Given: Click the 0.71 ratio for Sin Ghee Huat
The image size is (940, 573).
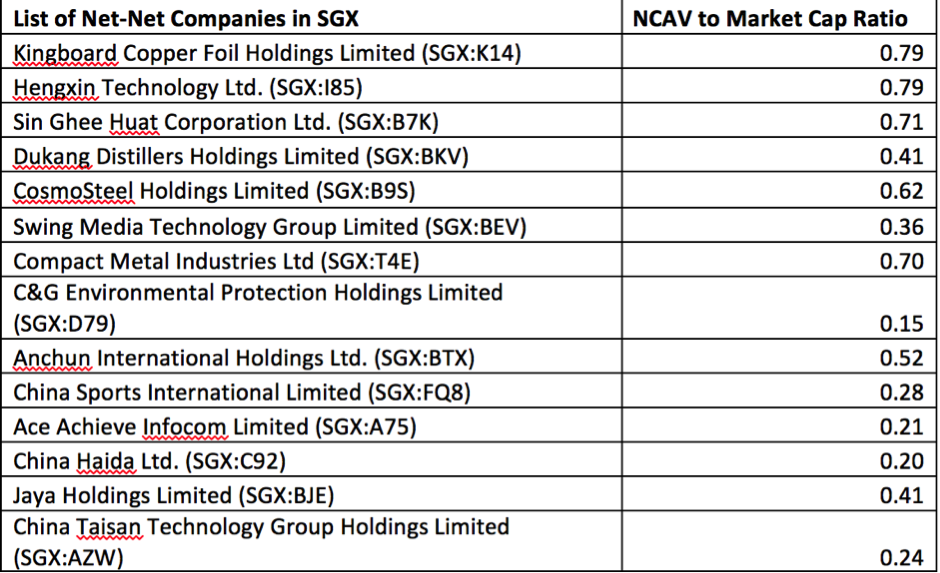Looking at the screenshot, I should coord(901,122).
